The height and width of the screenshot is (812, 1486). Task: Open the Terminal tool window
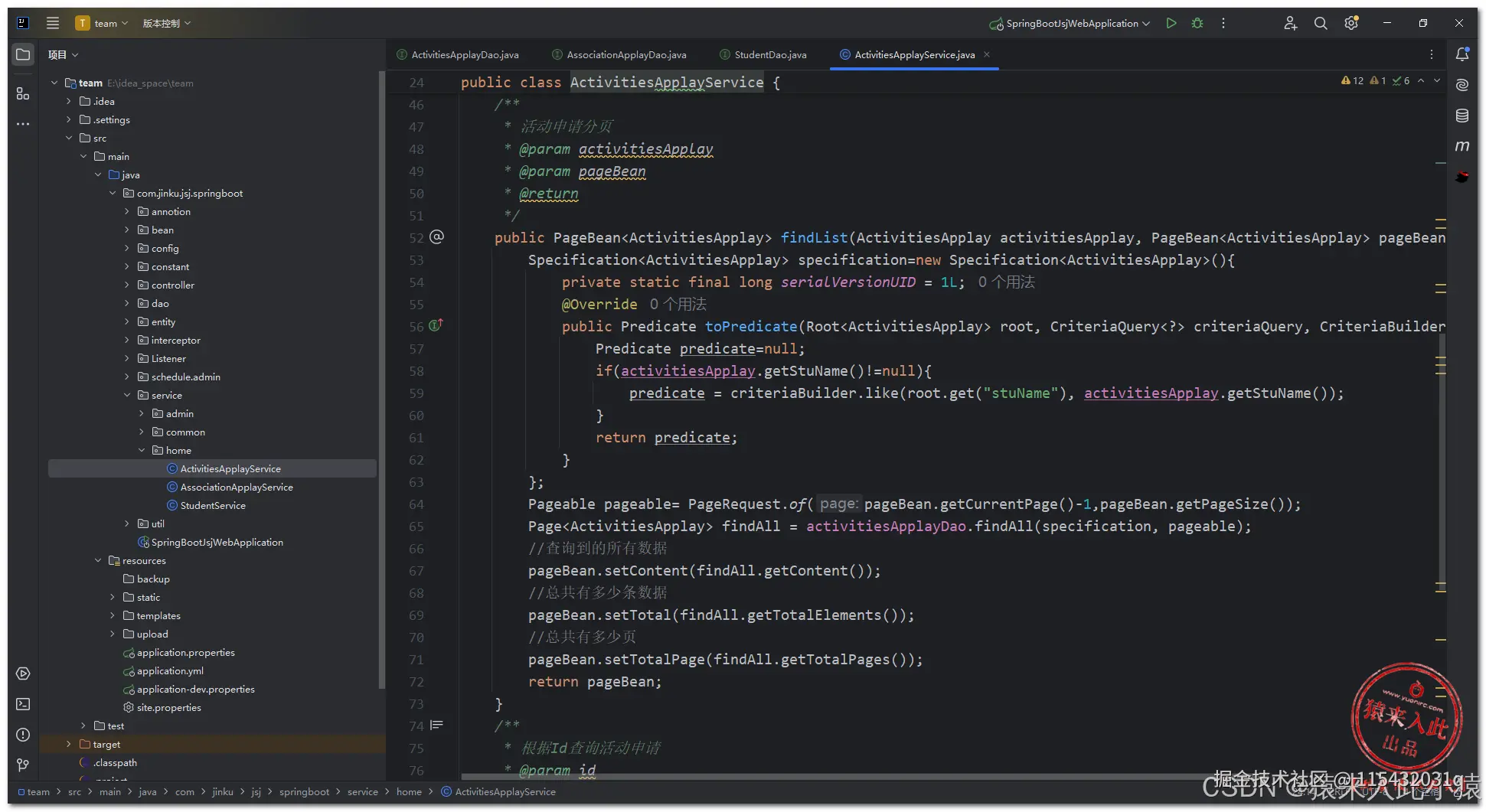pyautogui.click(x=23, y=704)
